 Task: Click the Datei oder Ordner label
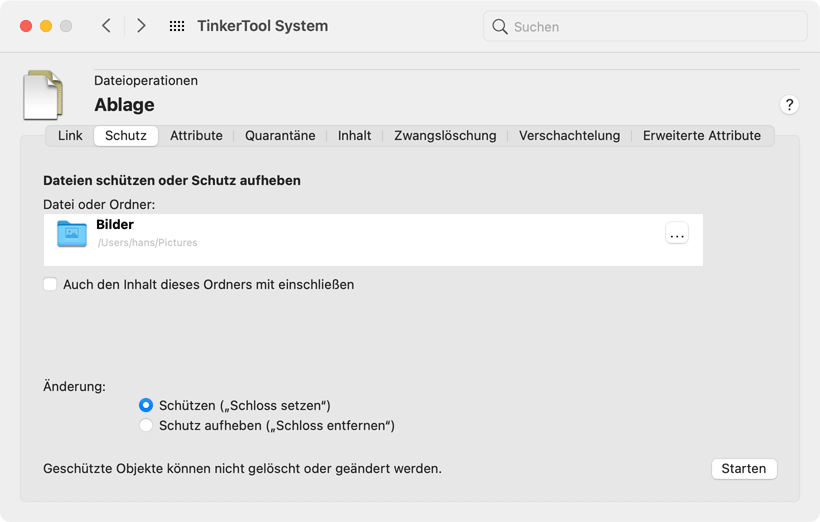[99, 205]
